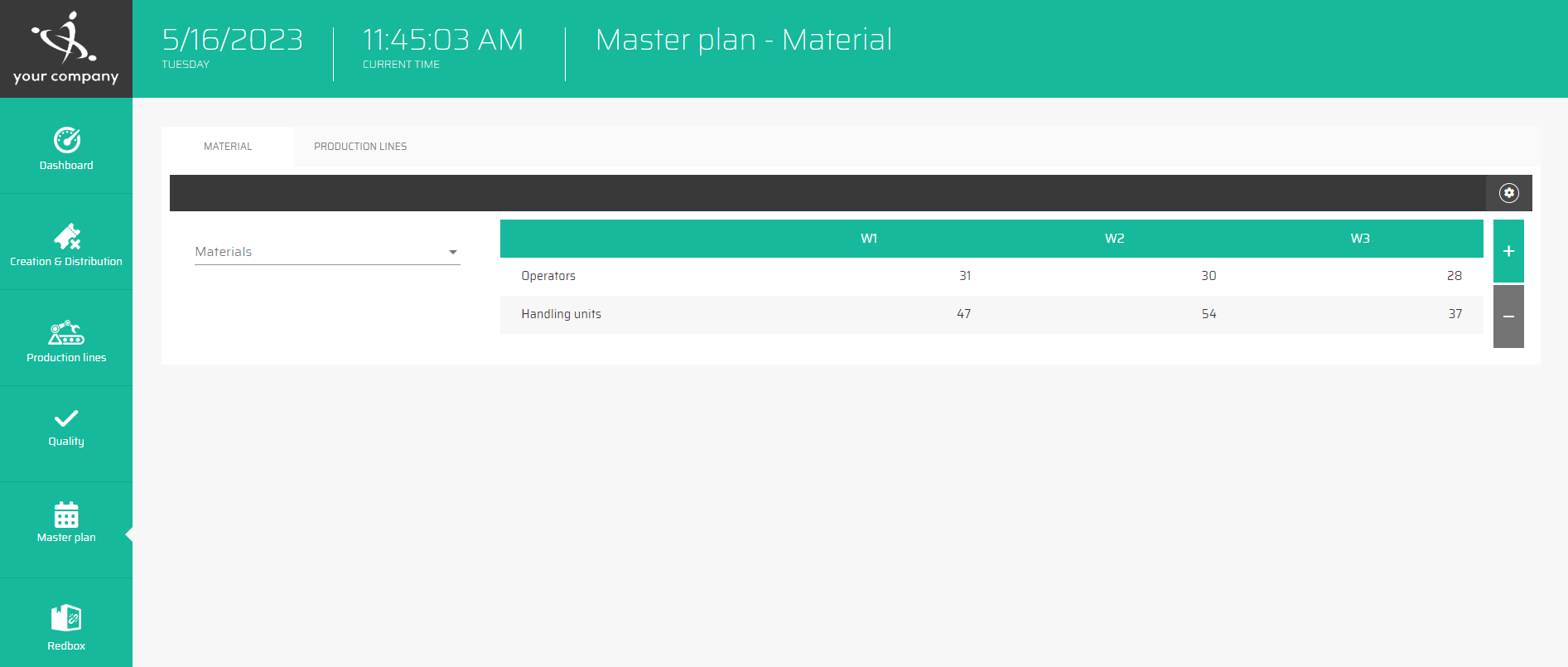Screen dimensions: 1568x667
Task: Open settings gear in dark toolbar
Action: coord(1508,193)
